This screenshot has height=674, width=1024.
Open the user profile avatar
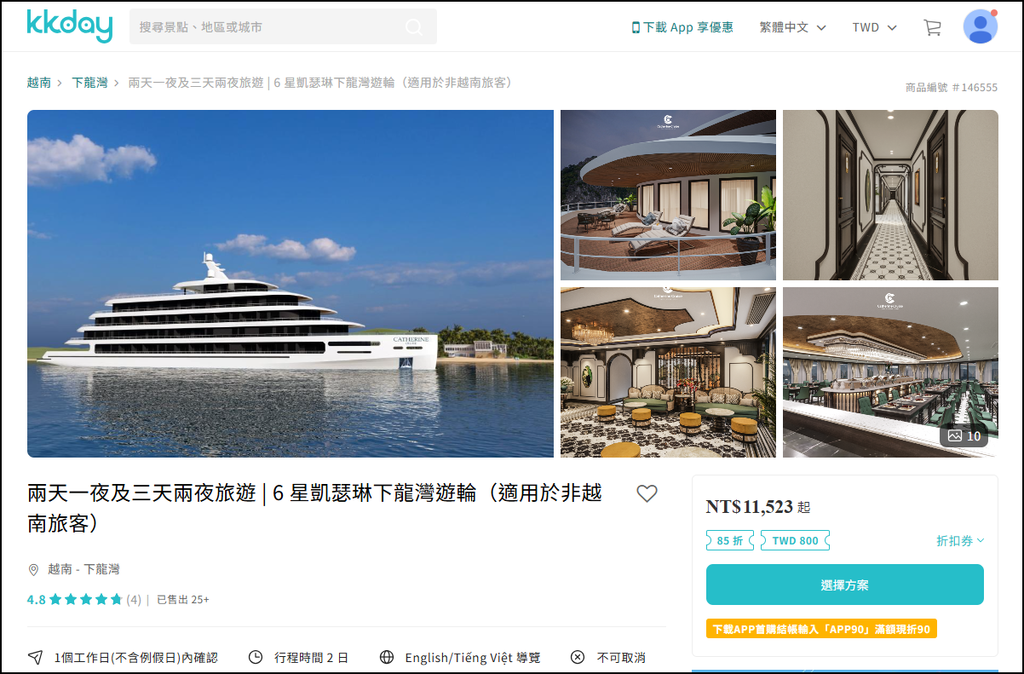pyautogui.click(x=980, y=27)
